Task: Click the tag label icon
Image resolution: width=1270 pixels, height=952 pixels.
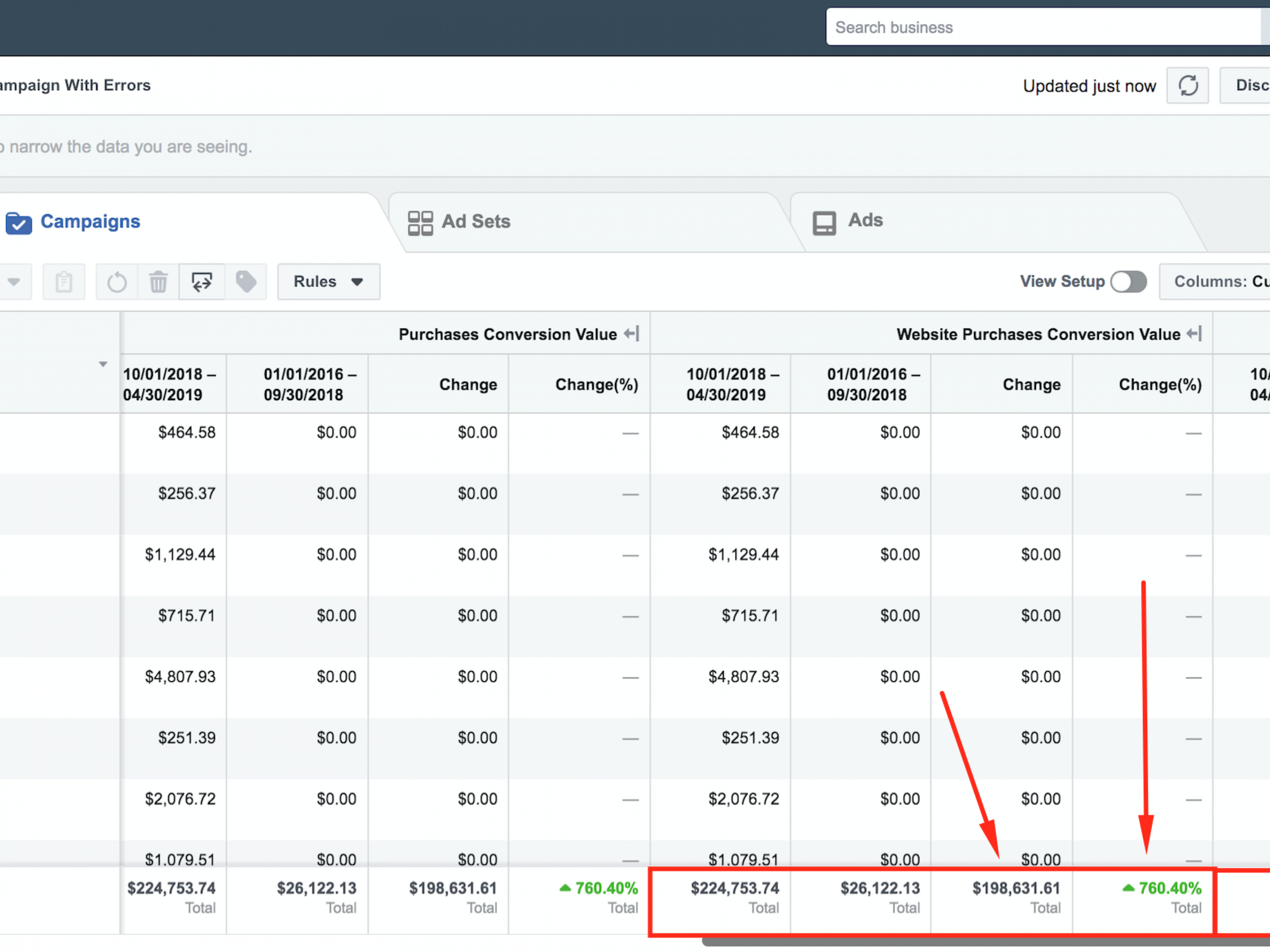Action: pyautogui.click(x=246, y=282)
